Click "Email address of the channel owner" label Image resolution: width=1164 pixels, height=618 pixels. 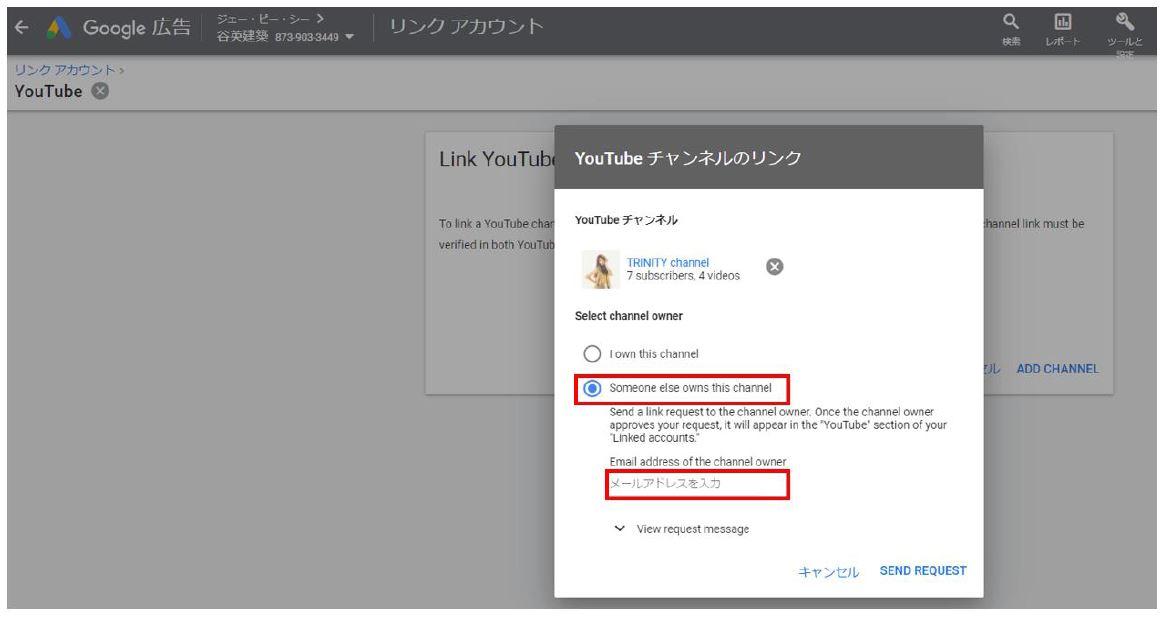click(698, 461)
